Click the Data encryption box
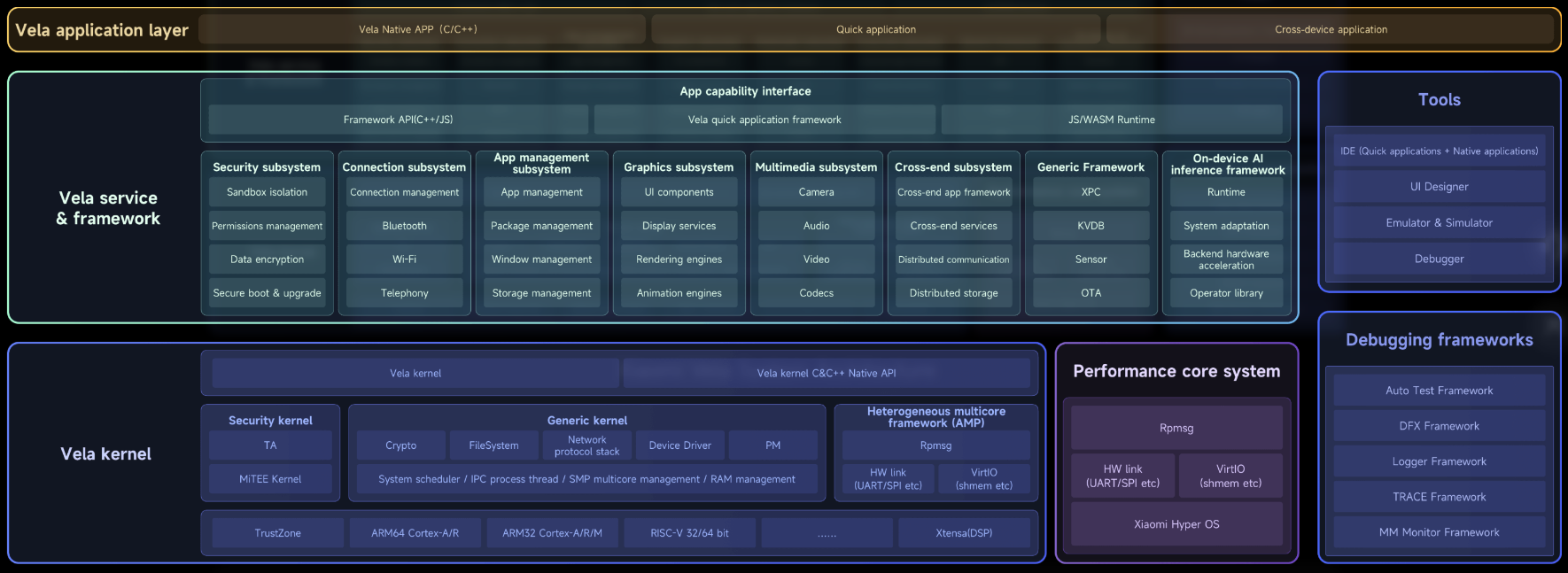The width and height of the screenshot is (1568, 573). [x=268, y=259]
